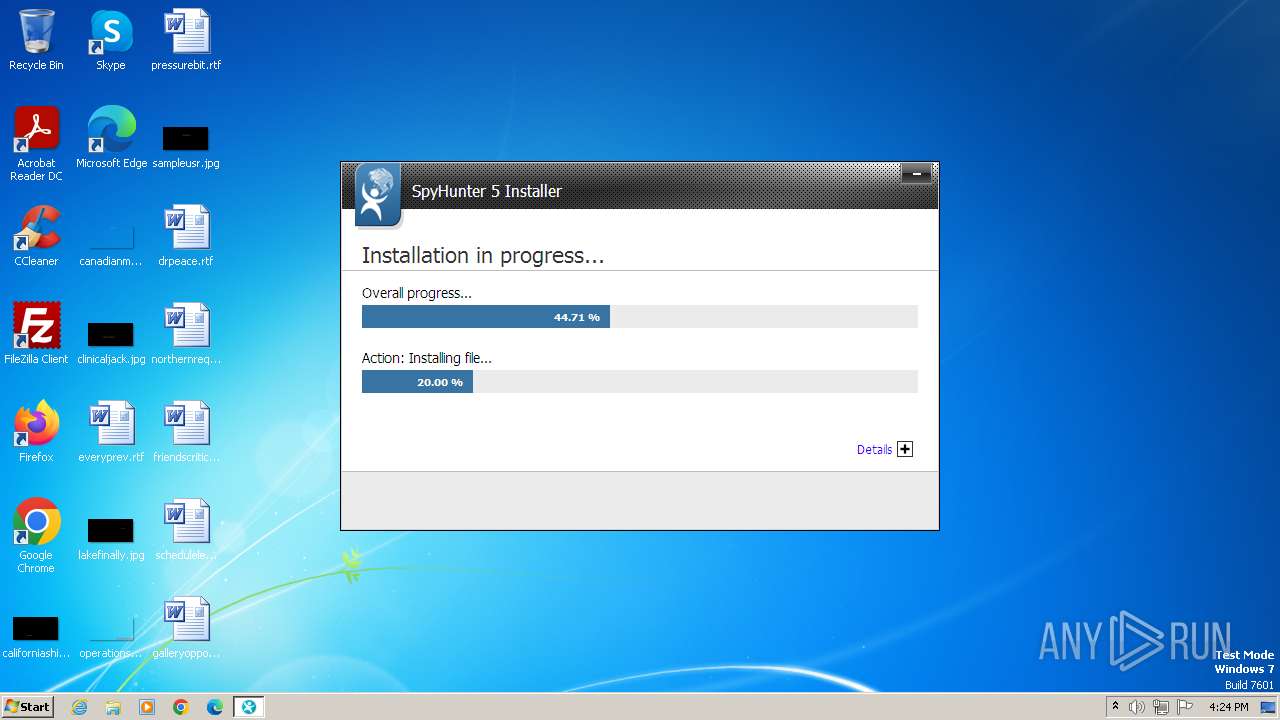
Task: Open File Explorer from taskbar
Action: click(x=113, y=707)
